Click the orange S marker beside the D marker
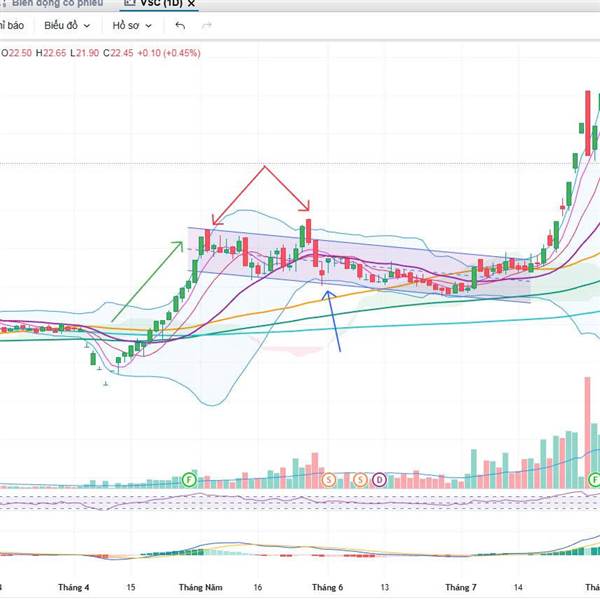Screen dimensions: 600x600 point(360,479)
